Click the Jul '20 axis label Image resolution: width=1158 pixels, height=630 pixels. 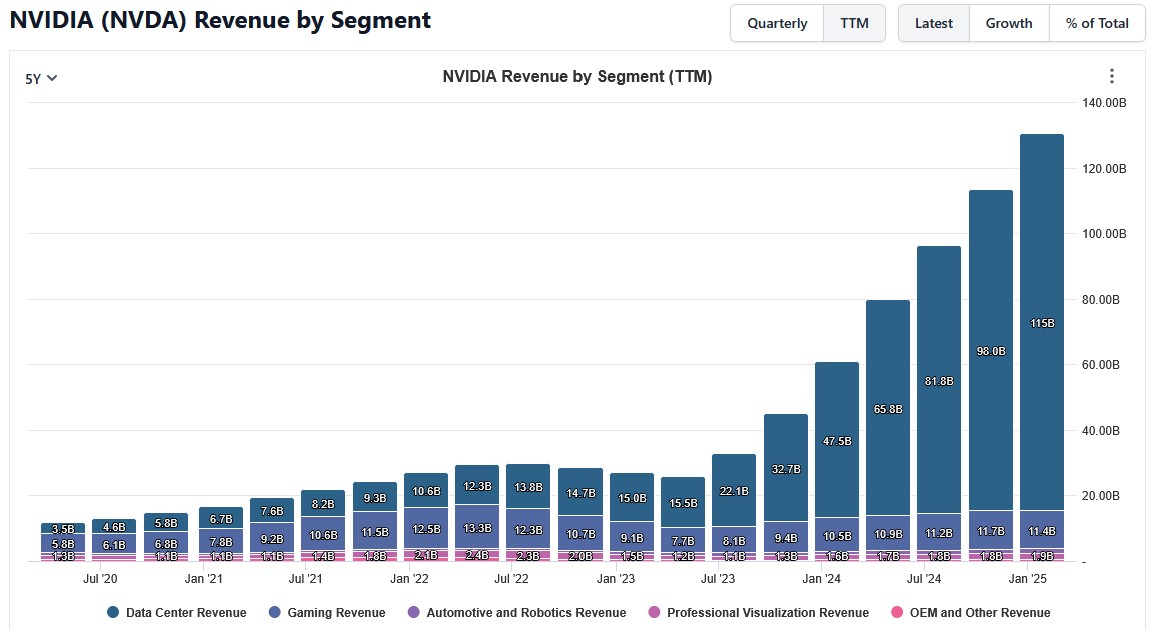tap(100, 578)
